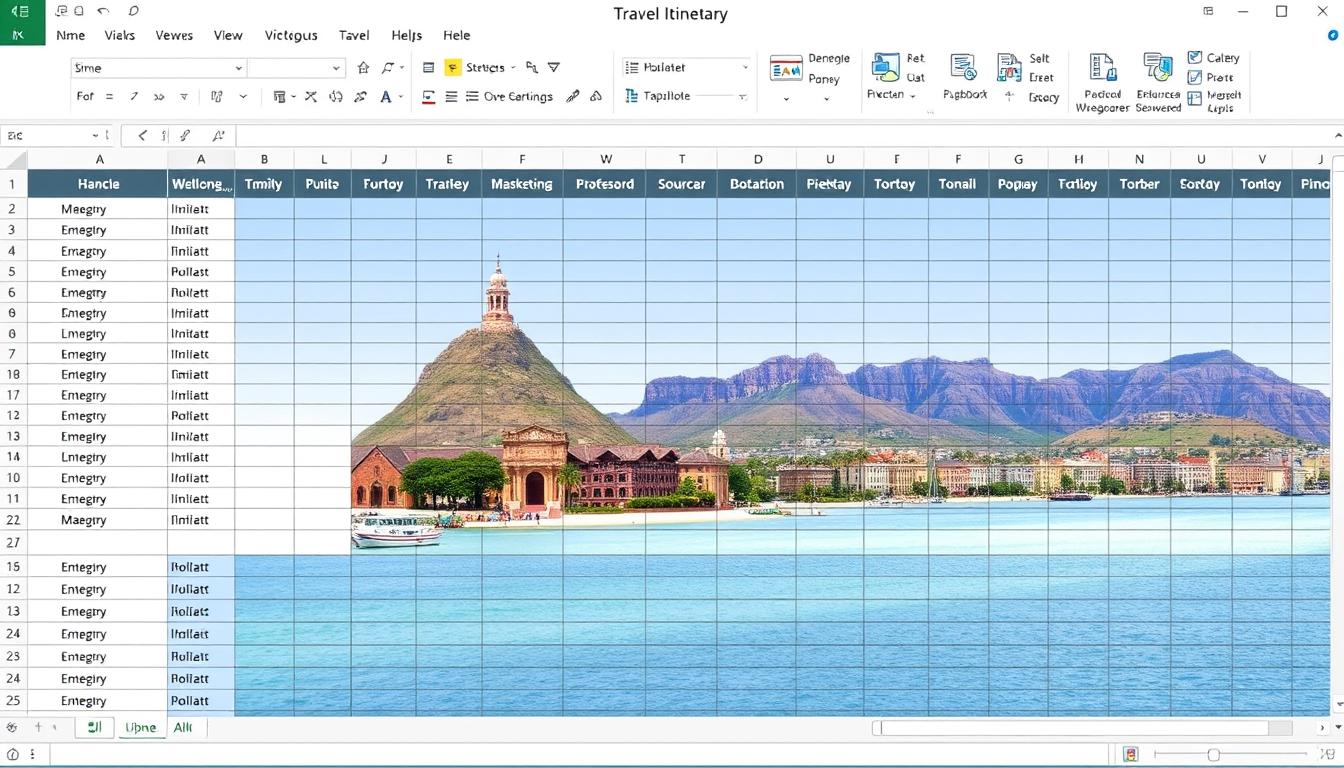Click the Profesord header cell
Screen dimensions: 1344x768
point(605,184)
